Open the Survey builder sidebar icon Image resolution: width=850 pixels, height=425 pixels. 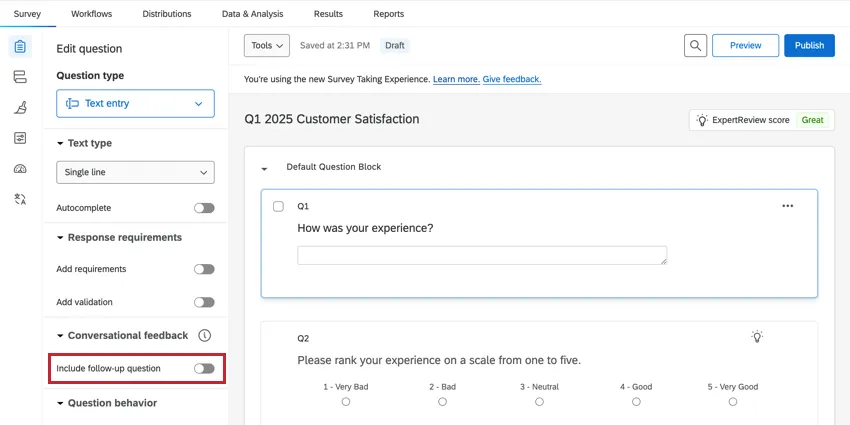pos(20,47)
